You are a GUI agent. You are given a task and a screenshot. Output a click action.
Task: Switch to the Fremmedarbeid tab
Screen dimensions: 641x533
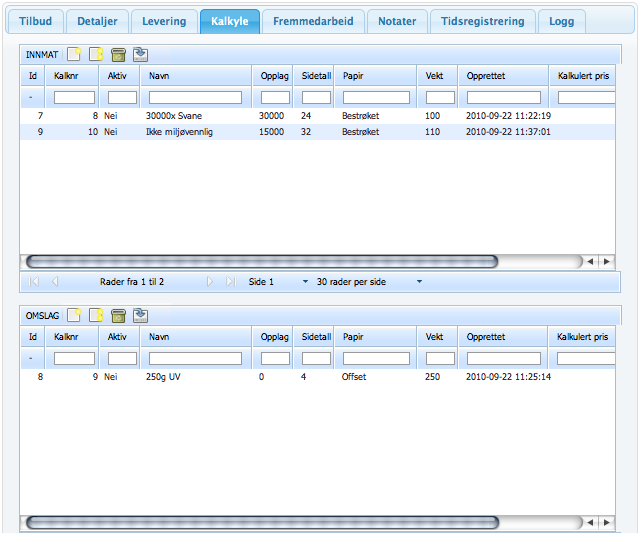tap(313, 21)
